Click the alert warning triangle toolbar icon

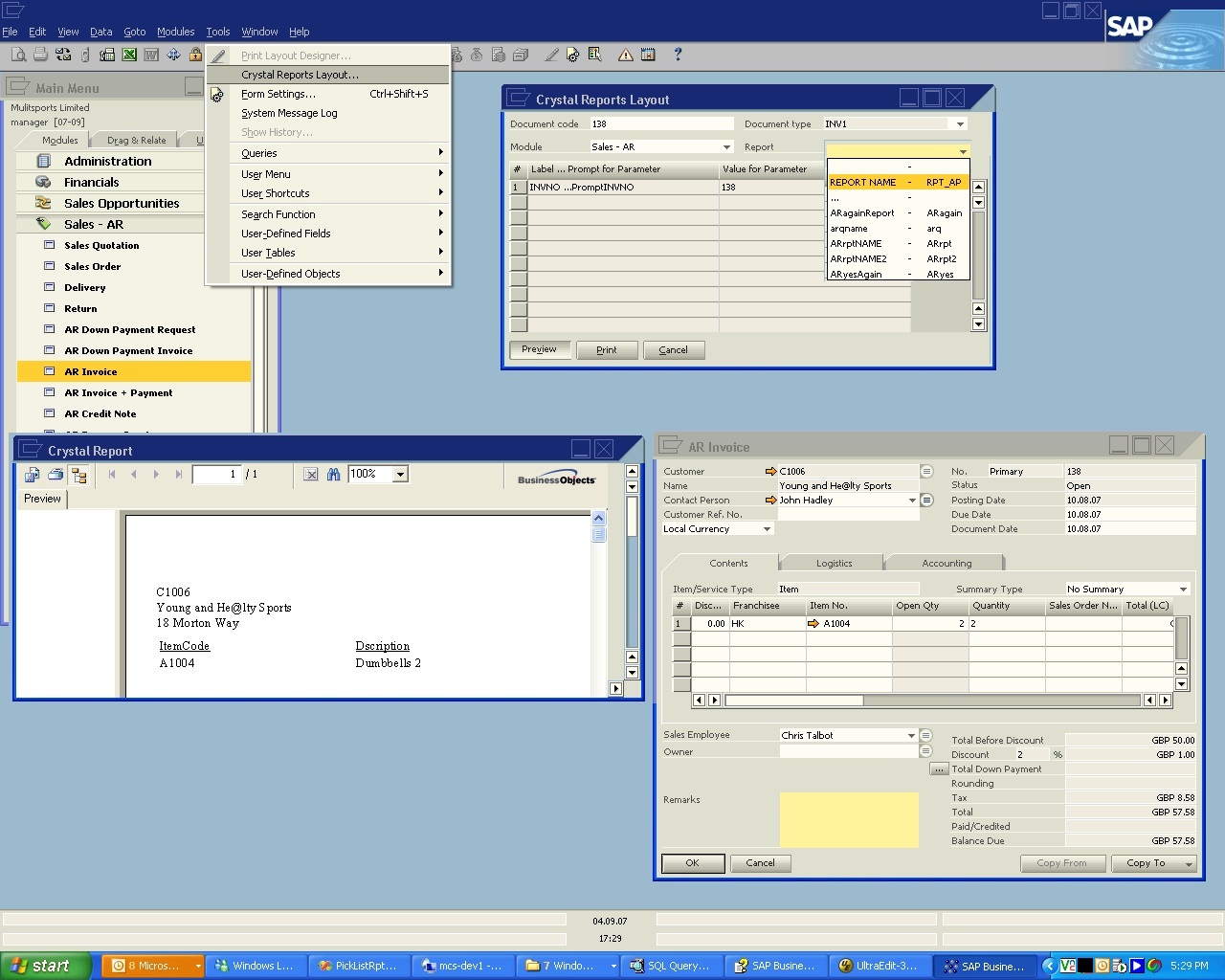[625, 56]
